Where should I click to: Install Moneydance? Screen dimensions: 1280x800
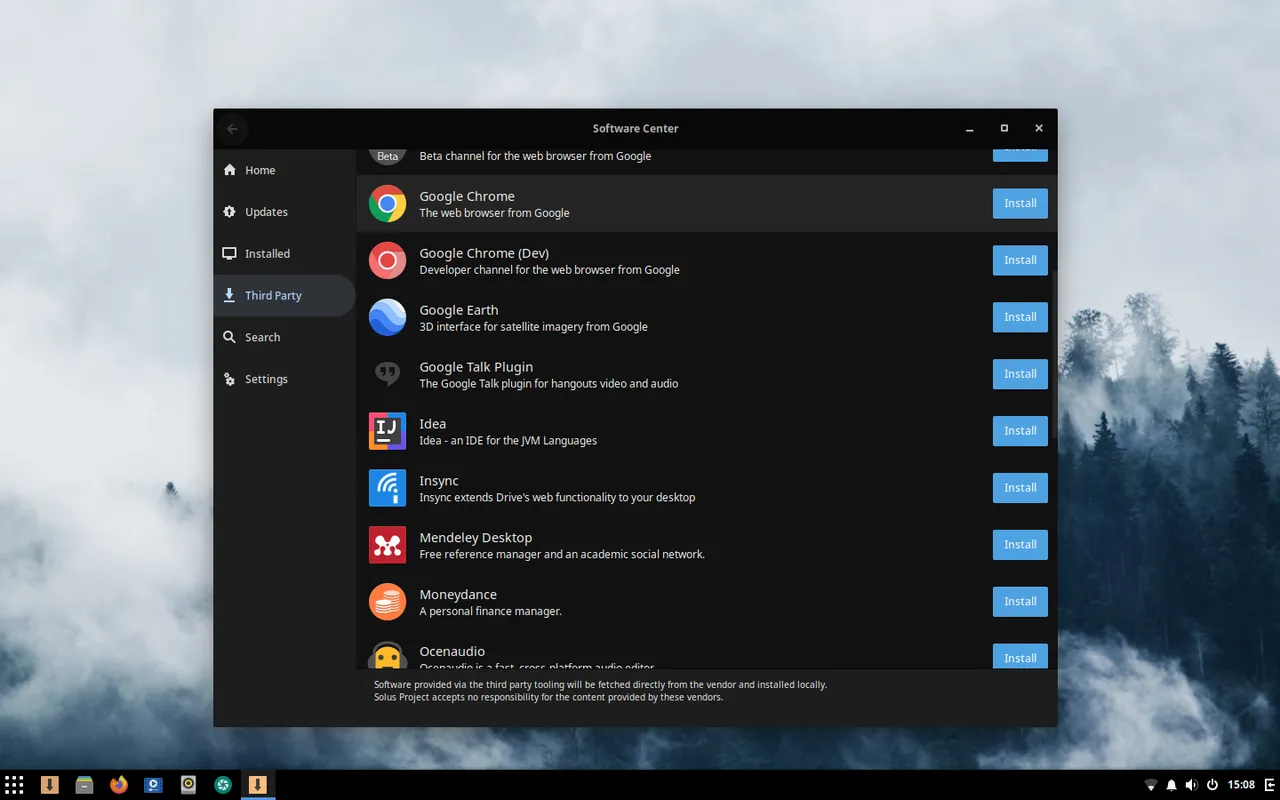pos(1020,602)
